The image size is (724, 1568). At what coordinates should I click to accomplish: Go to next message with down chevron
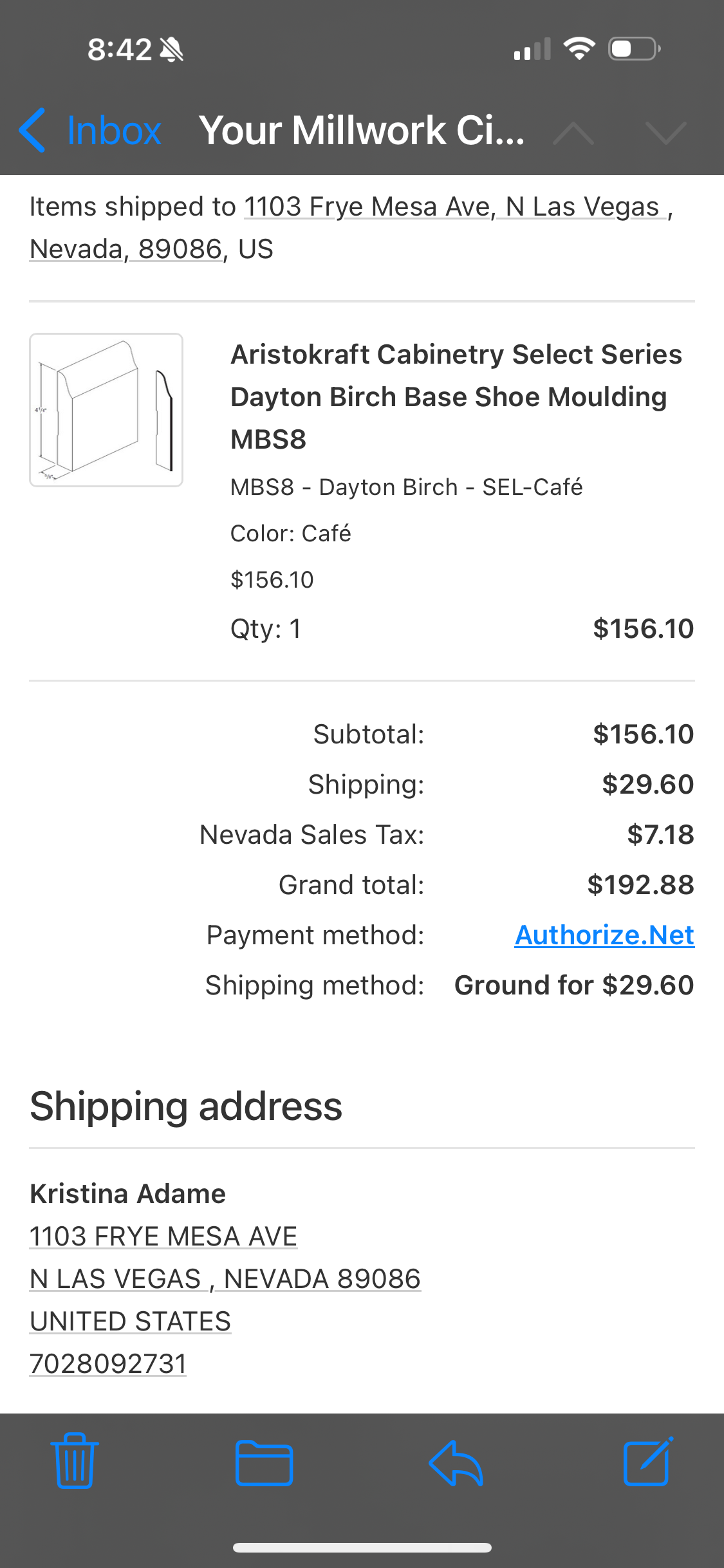point(665,133)
